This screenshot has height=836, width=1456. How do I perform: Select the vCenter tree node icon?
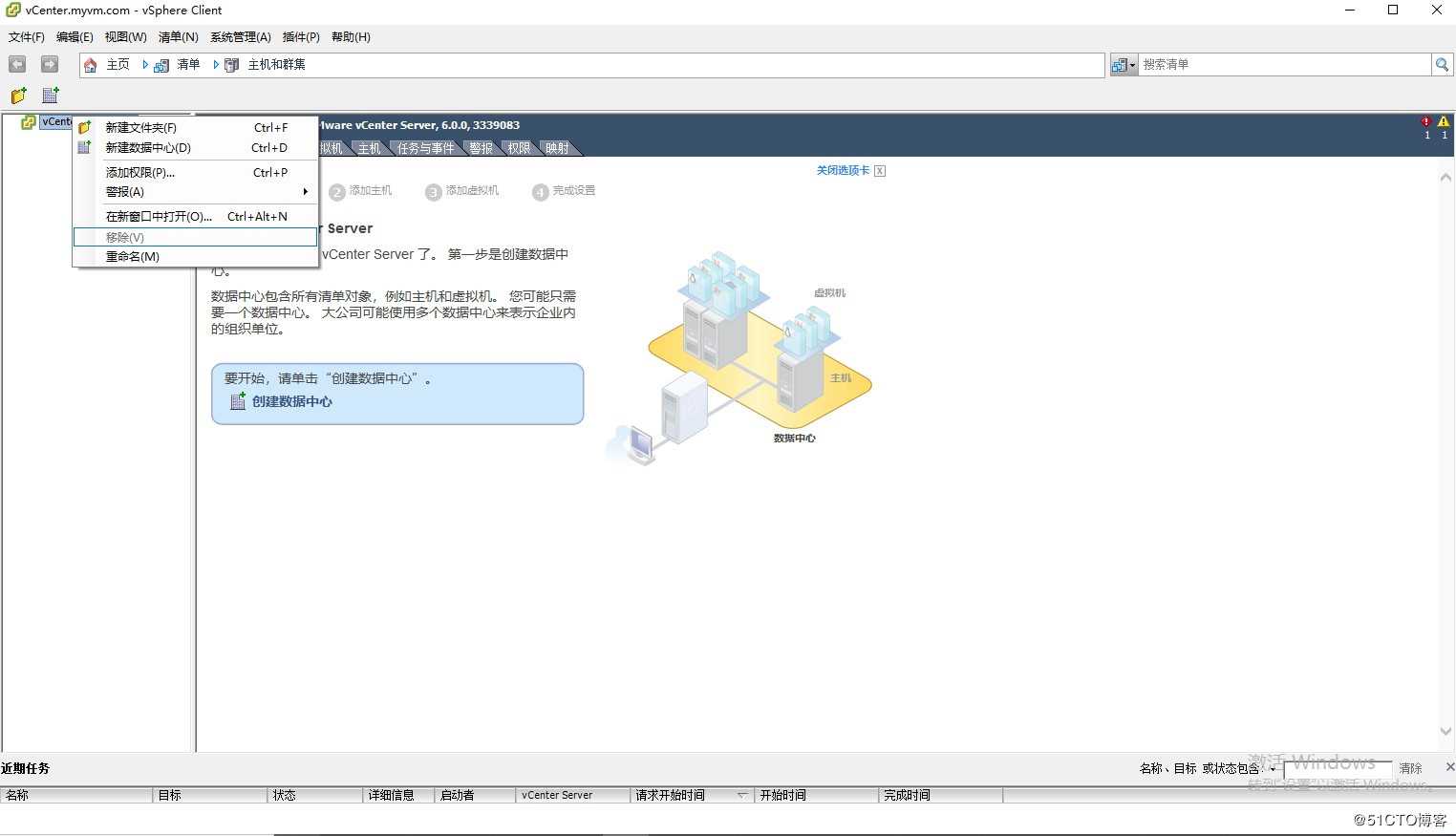(x=29, y=122)
